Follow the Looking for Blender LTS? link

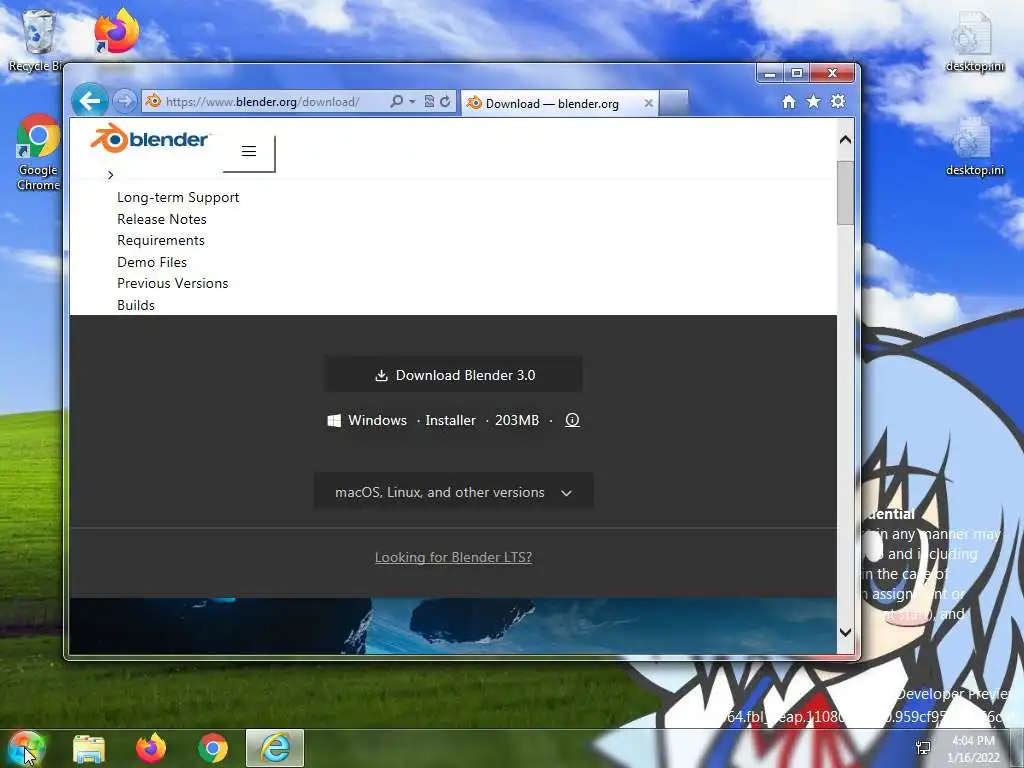pos(453,557)
